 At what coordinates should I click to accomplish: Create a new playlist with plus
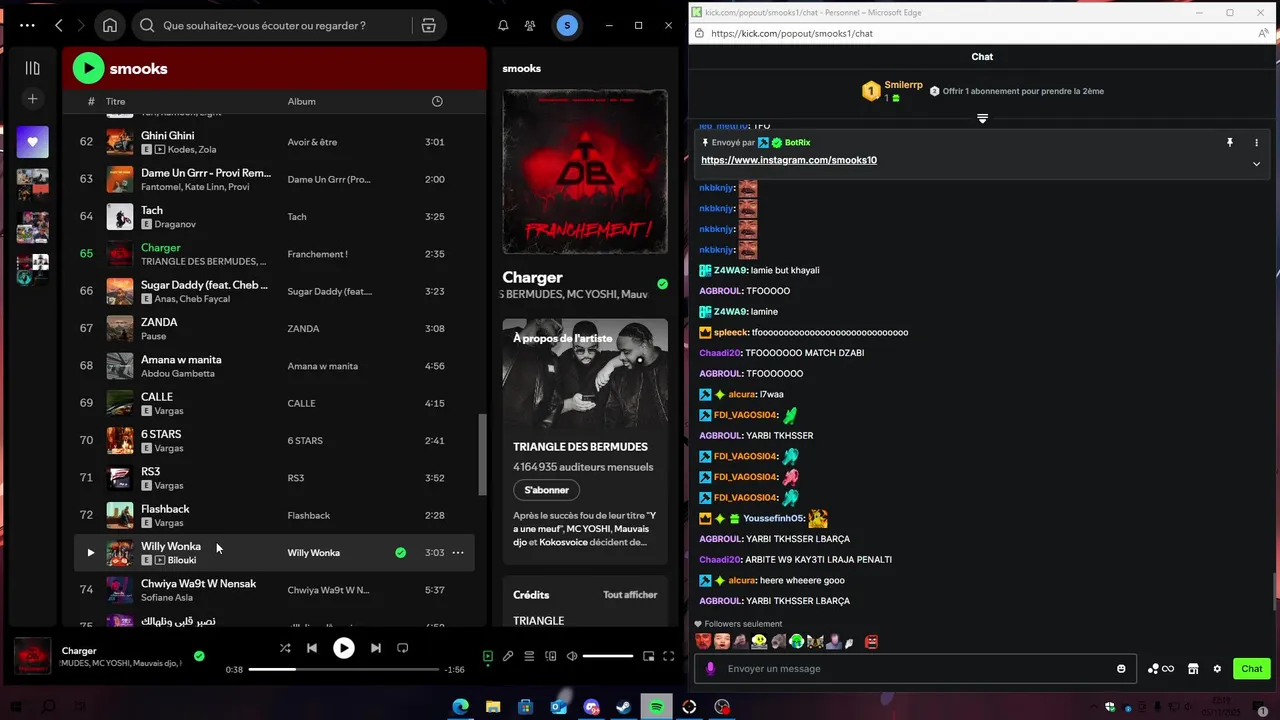(x=32, y=98)
